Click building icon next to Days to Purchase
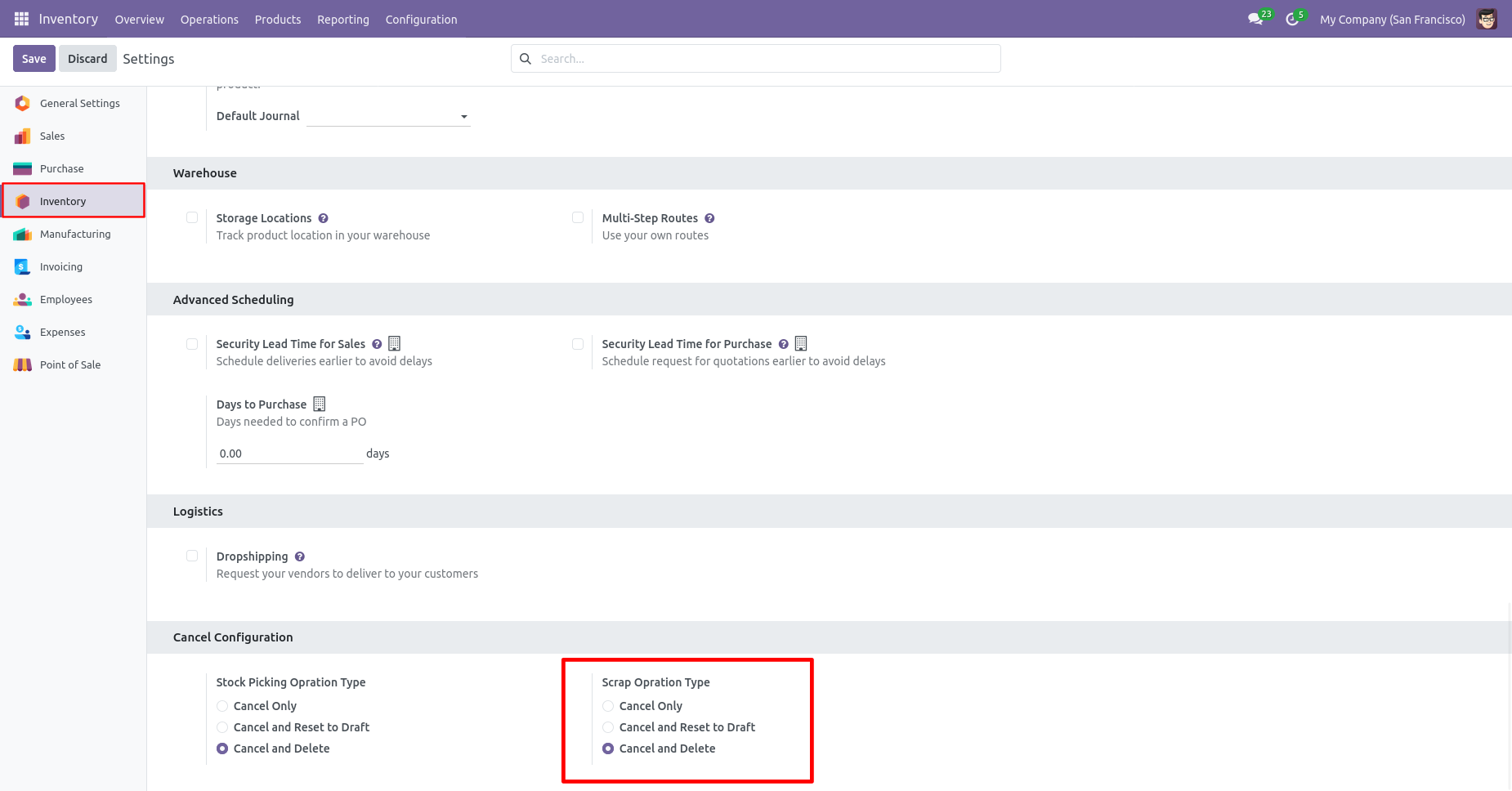1512x791 pixels. coord(320,404)
